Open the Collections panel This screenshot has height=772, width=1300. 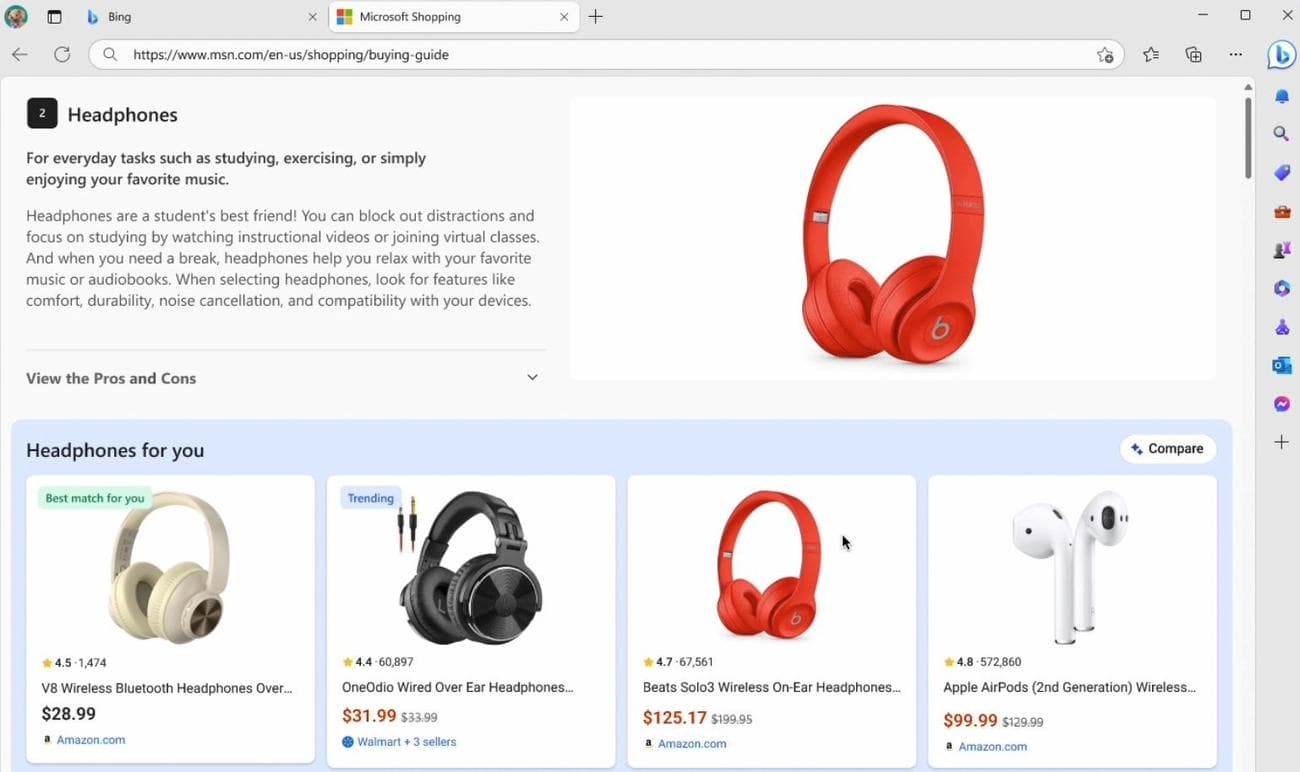1193,55
